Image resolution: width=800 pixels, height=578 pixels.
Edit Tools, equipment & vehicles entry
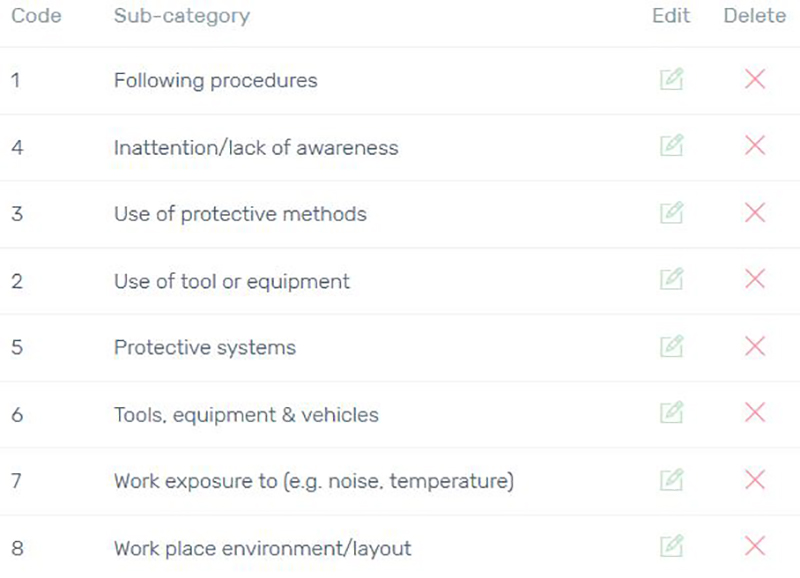point(671,412)
